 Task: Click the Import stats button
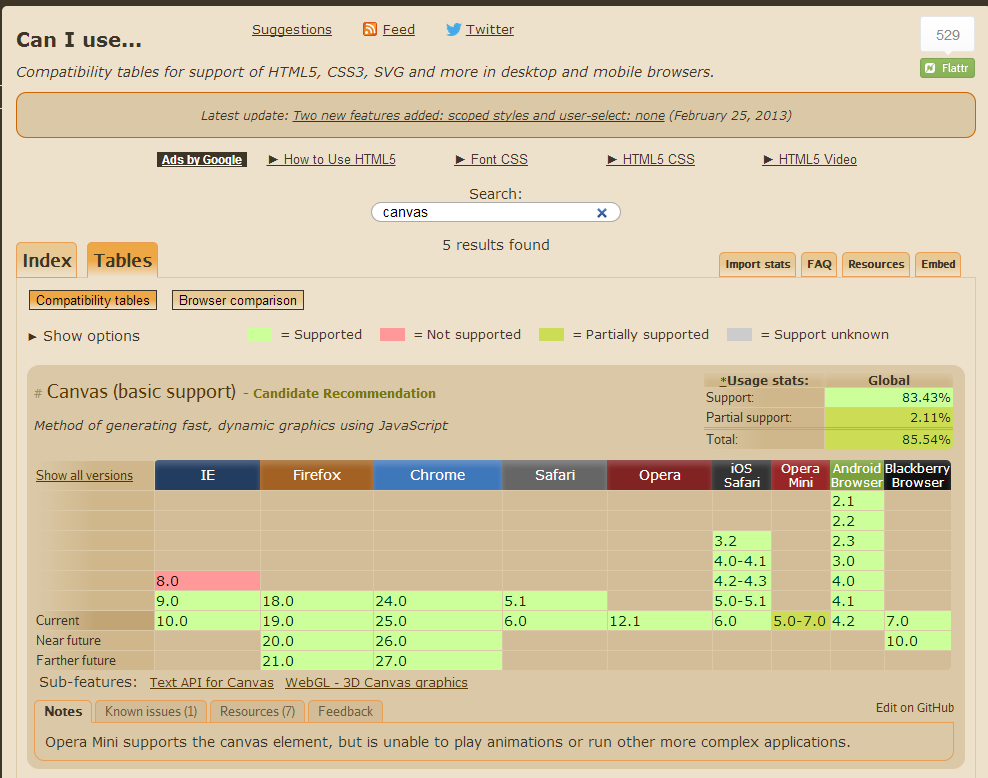point(757,265)
